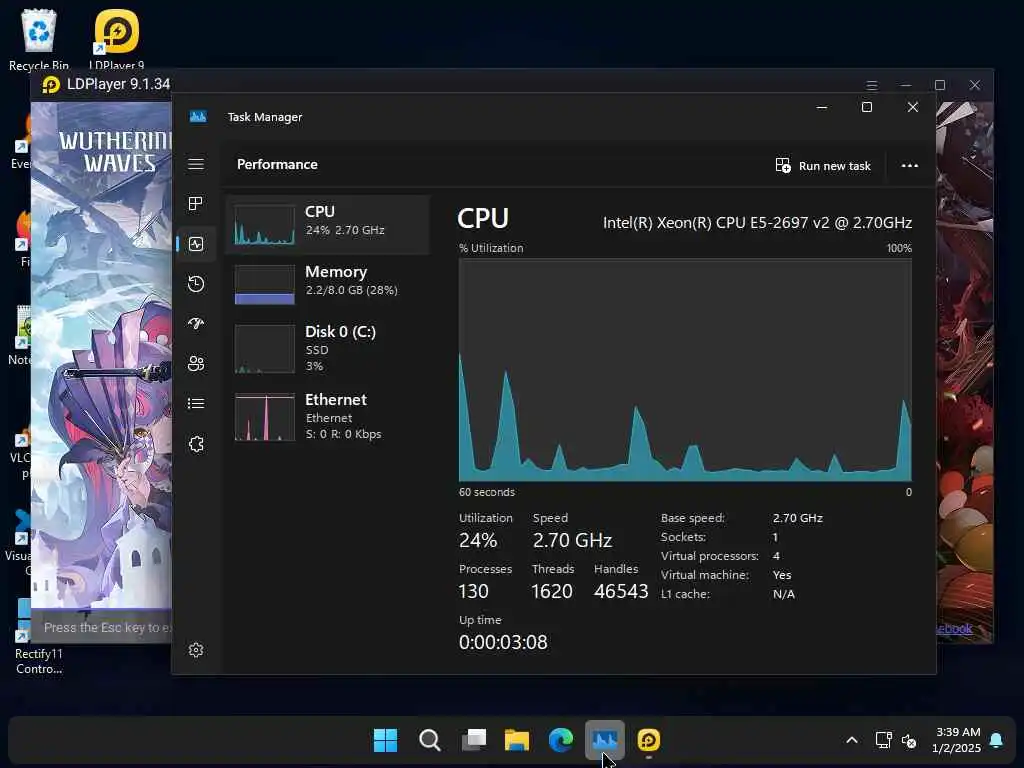Open the Users page icon
The height and width of the screenshot is (768, 1024).
coord(196,364)
